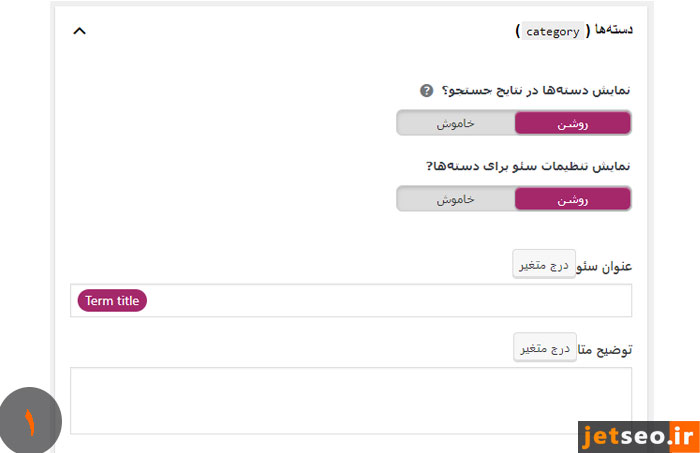
Task: Click the عنوان سئو field label
Action: [604, 267]
